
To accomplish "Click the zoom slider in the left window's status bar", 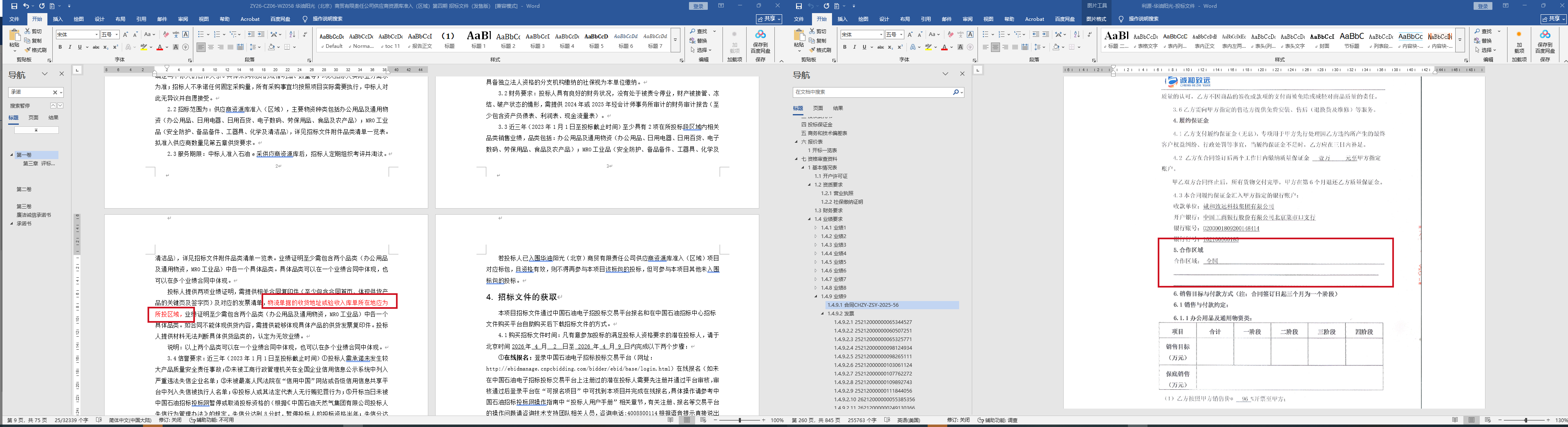I will coord(740,420).
